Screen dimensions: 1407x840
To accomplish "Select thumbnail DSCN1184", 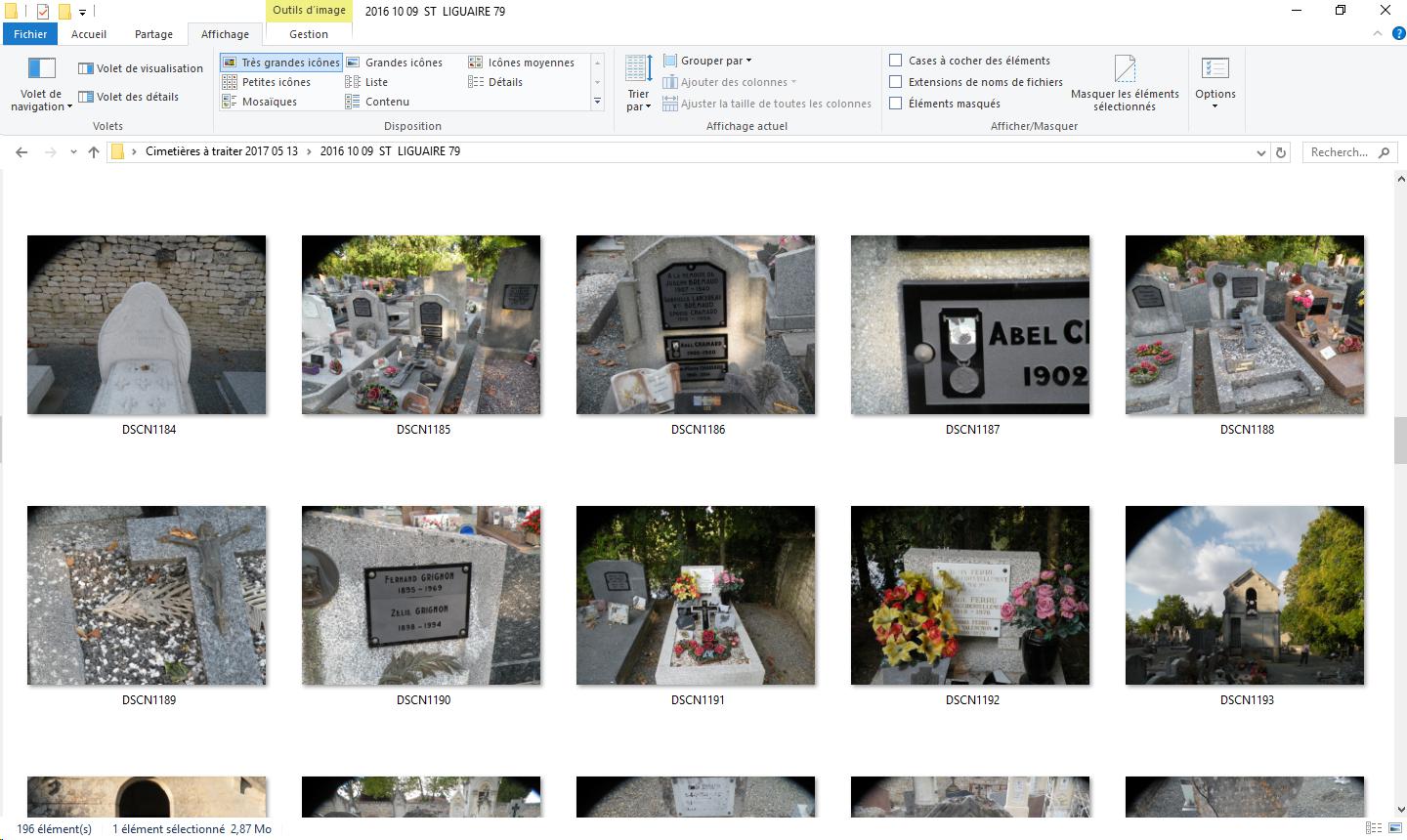I will coord(147,324).
